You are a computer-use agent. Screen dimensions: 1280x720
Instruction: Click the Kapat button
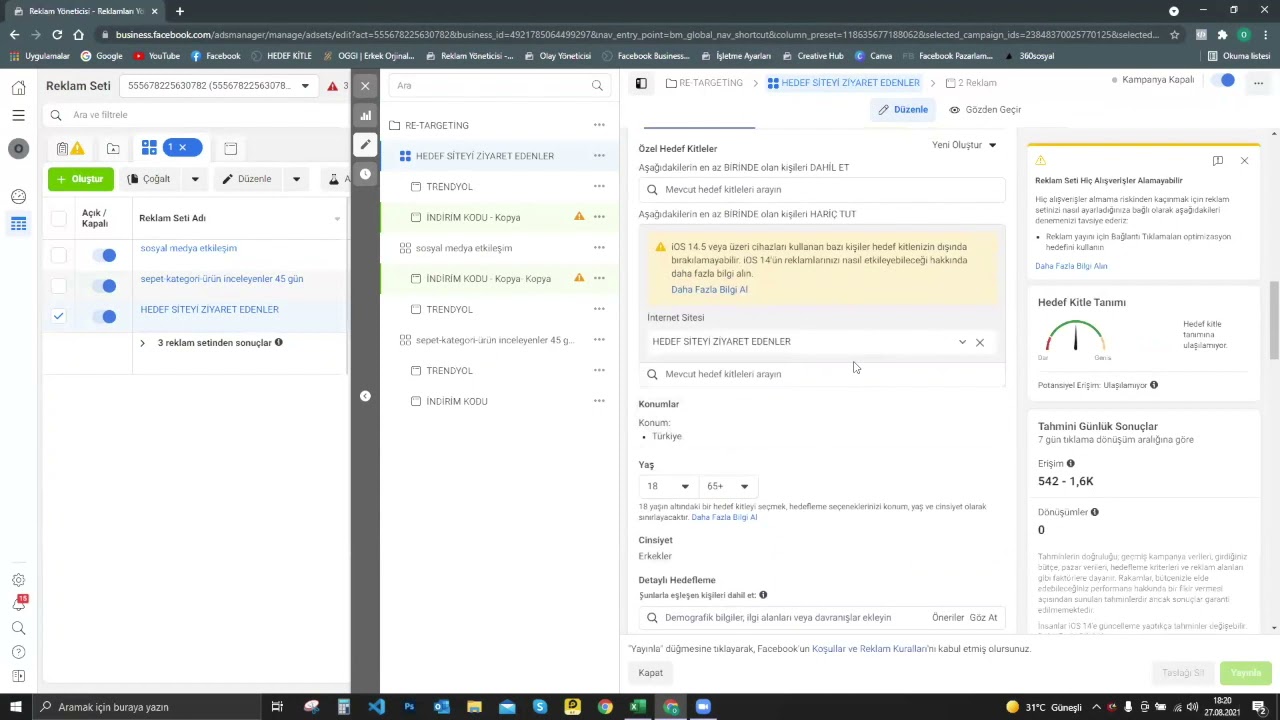tap(651, 673)
